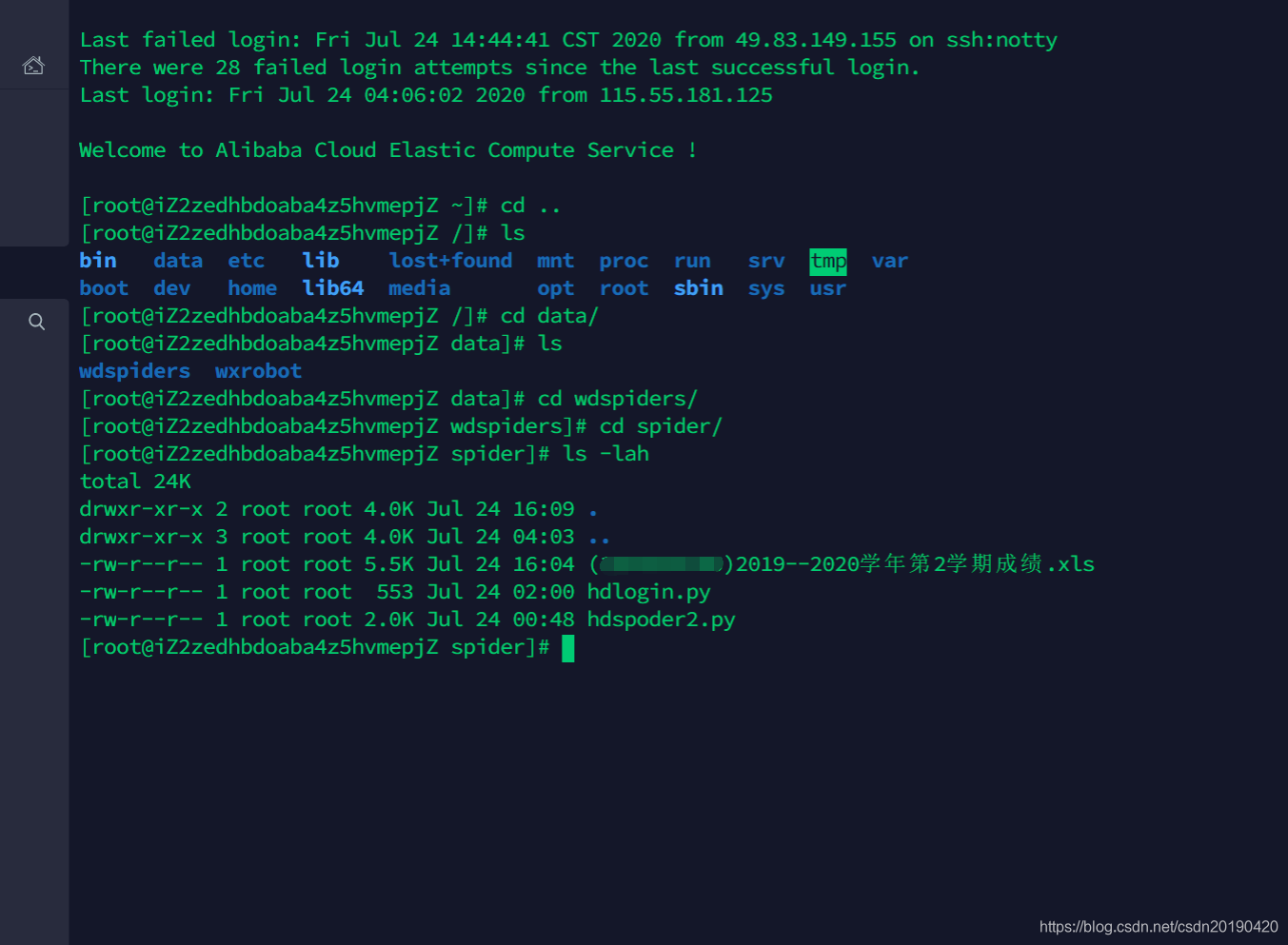
Task: Click the terminal cursor block at prompt
Action: 568,649
